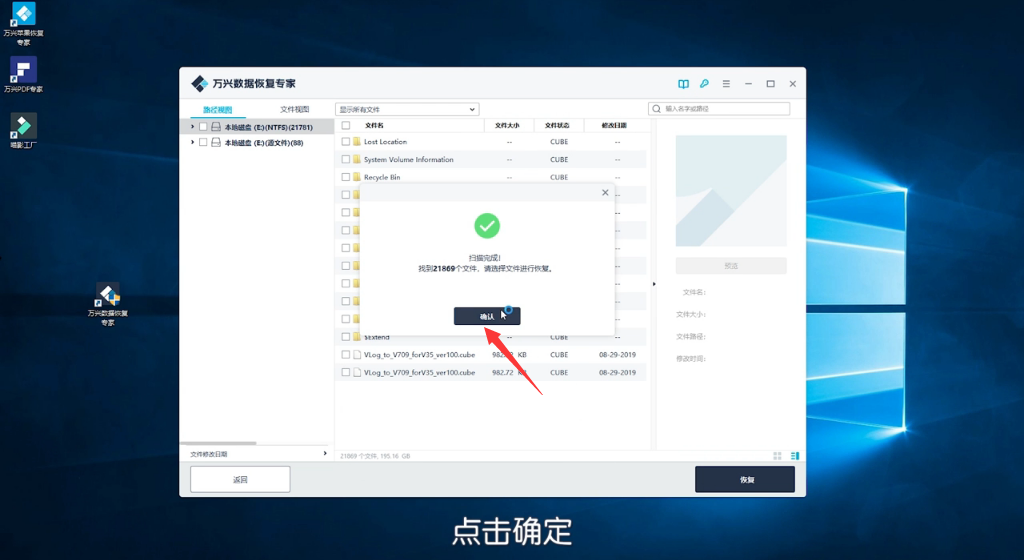Click CUBE status in Lost Location row

(559, 142)
